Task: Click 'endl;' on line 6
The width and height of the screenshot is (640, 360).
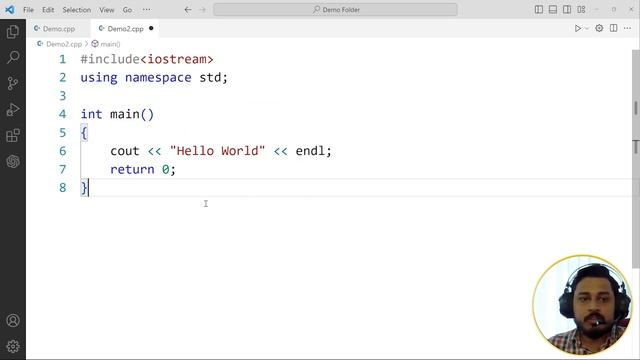Action: point(313,151)
